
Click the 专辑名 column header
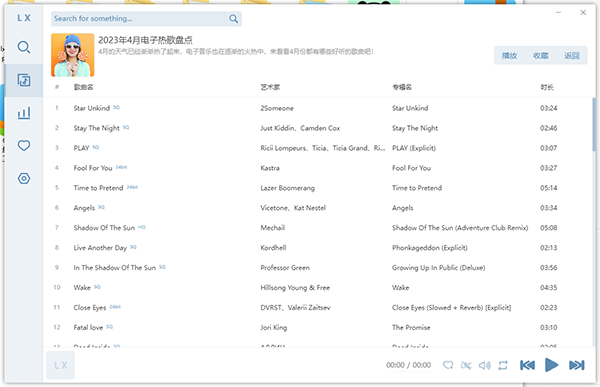pos(402,87)
